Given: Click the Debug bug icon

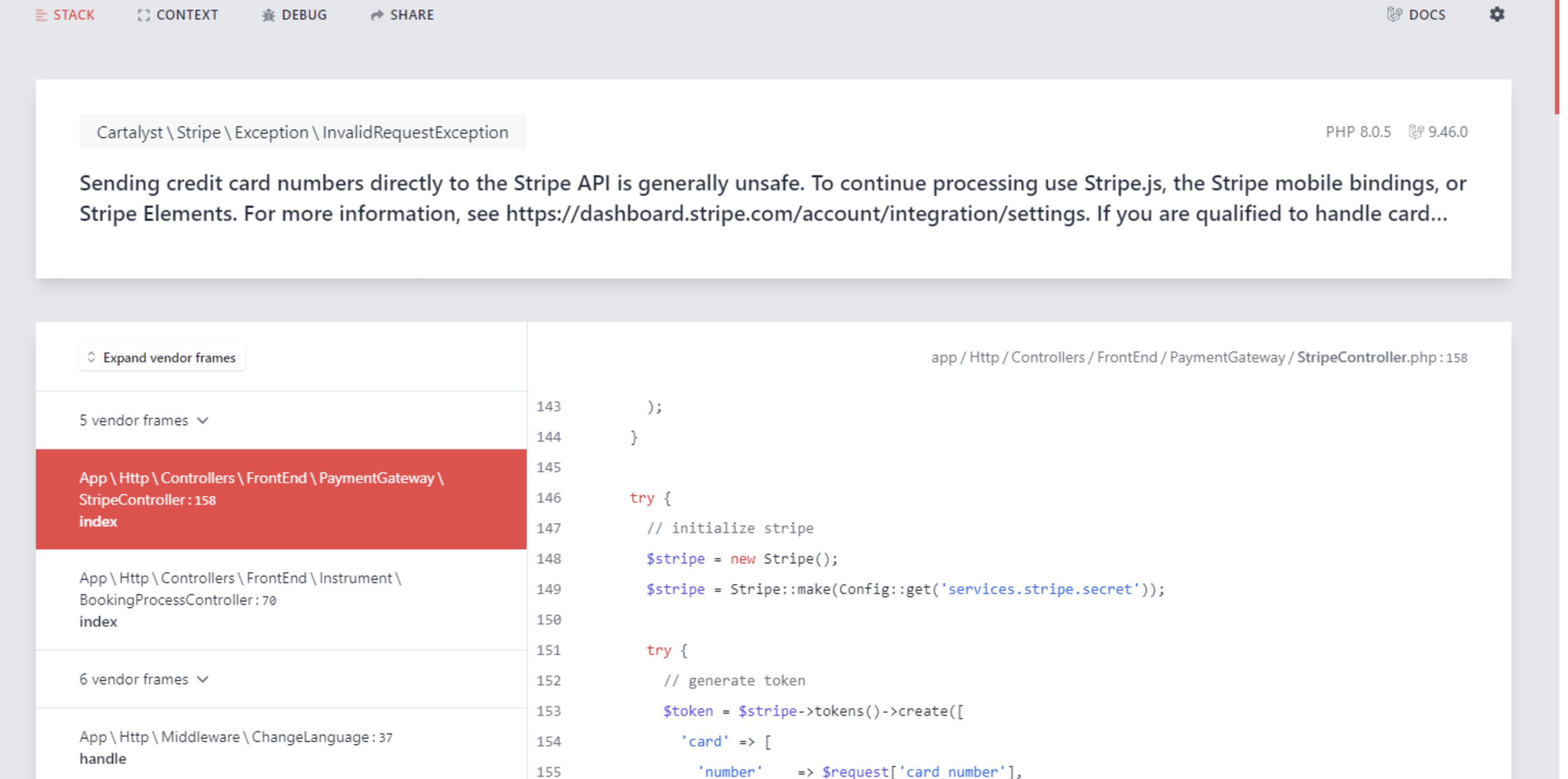Looking at the screenshot, I should click(268, 15).
